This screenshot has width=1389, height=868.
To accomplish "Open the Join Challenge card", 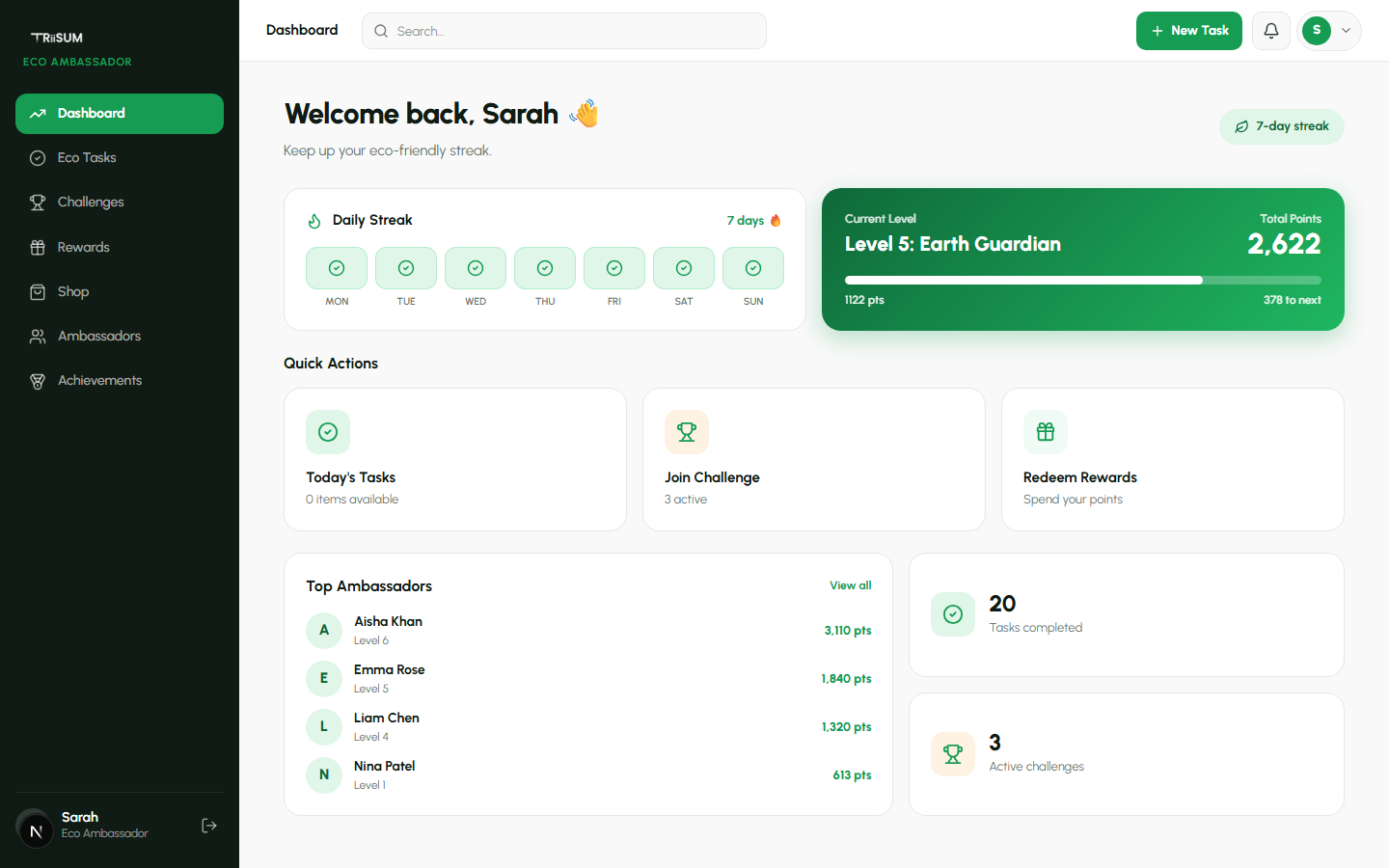I will pyautogui.click(x=814, y=459).
